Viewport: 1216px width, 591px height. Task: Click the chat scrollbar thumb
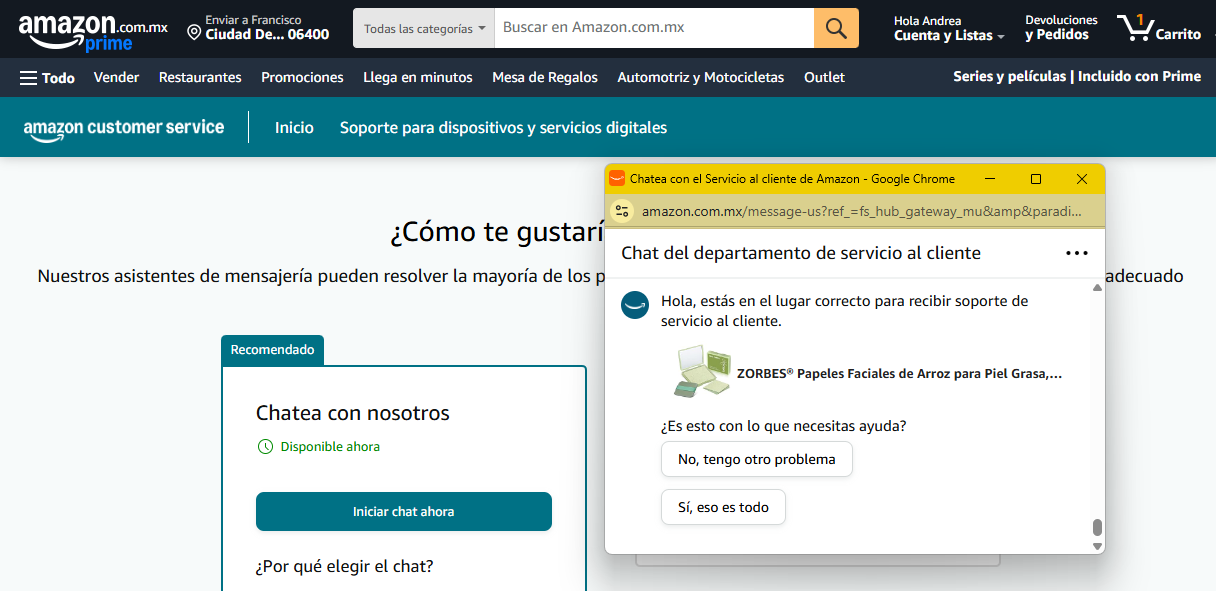click(x=1097, y=528)
